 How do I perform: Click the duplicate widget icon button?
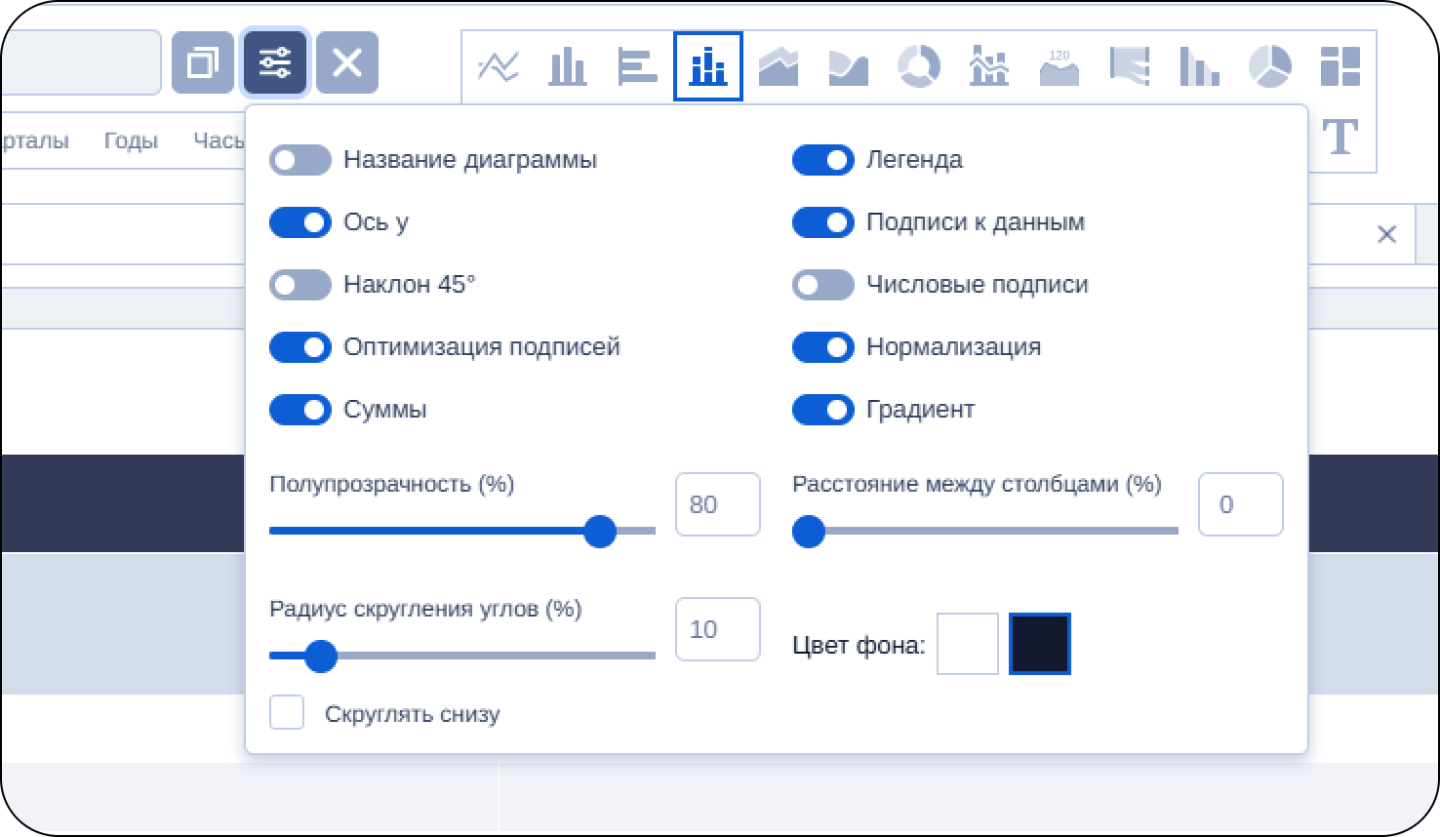[203, 63]
